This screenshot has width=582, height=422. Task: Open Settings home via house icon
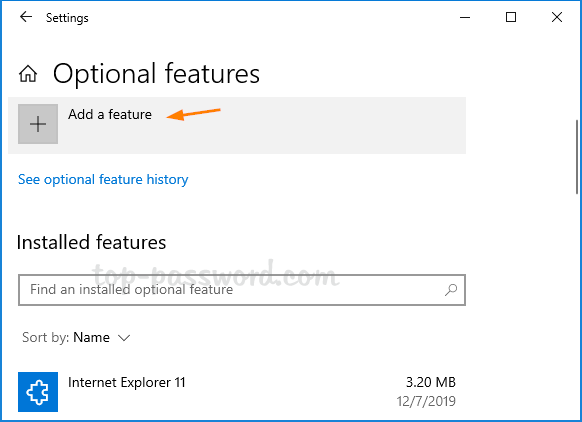[28, 73]
